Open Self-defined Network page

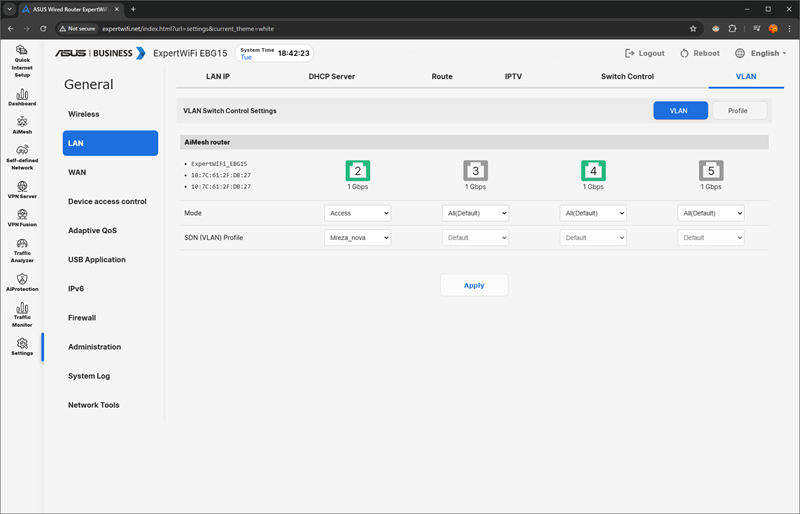click(21, 152)
